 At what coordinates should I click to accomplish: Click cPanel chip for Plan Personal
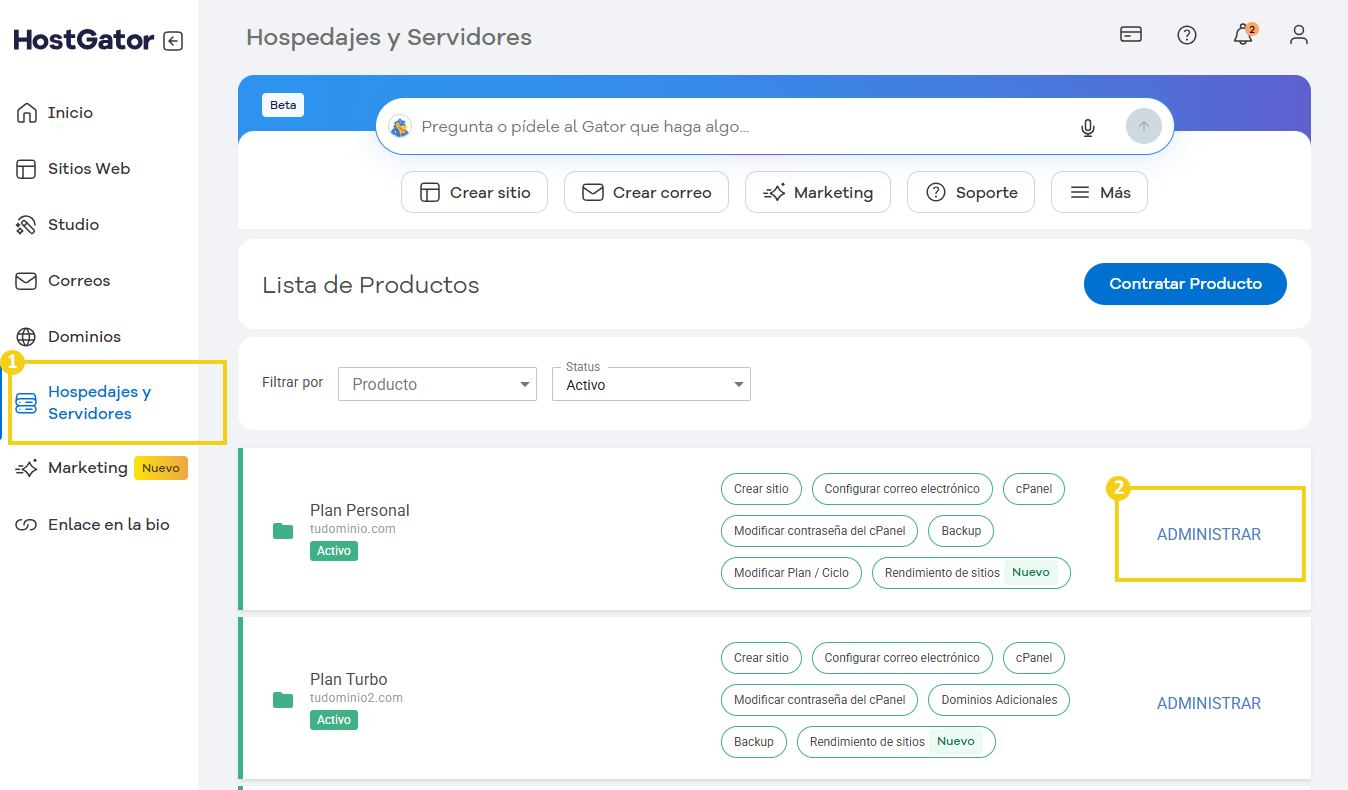pos(1033,489)
